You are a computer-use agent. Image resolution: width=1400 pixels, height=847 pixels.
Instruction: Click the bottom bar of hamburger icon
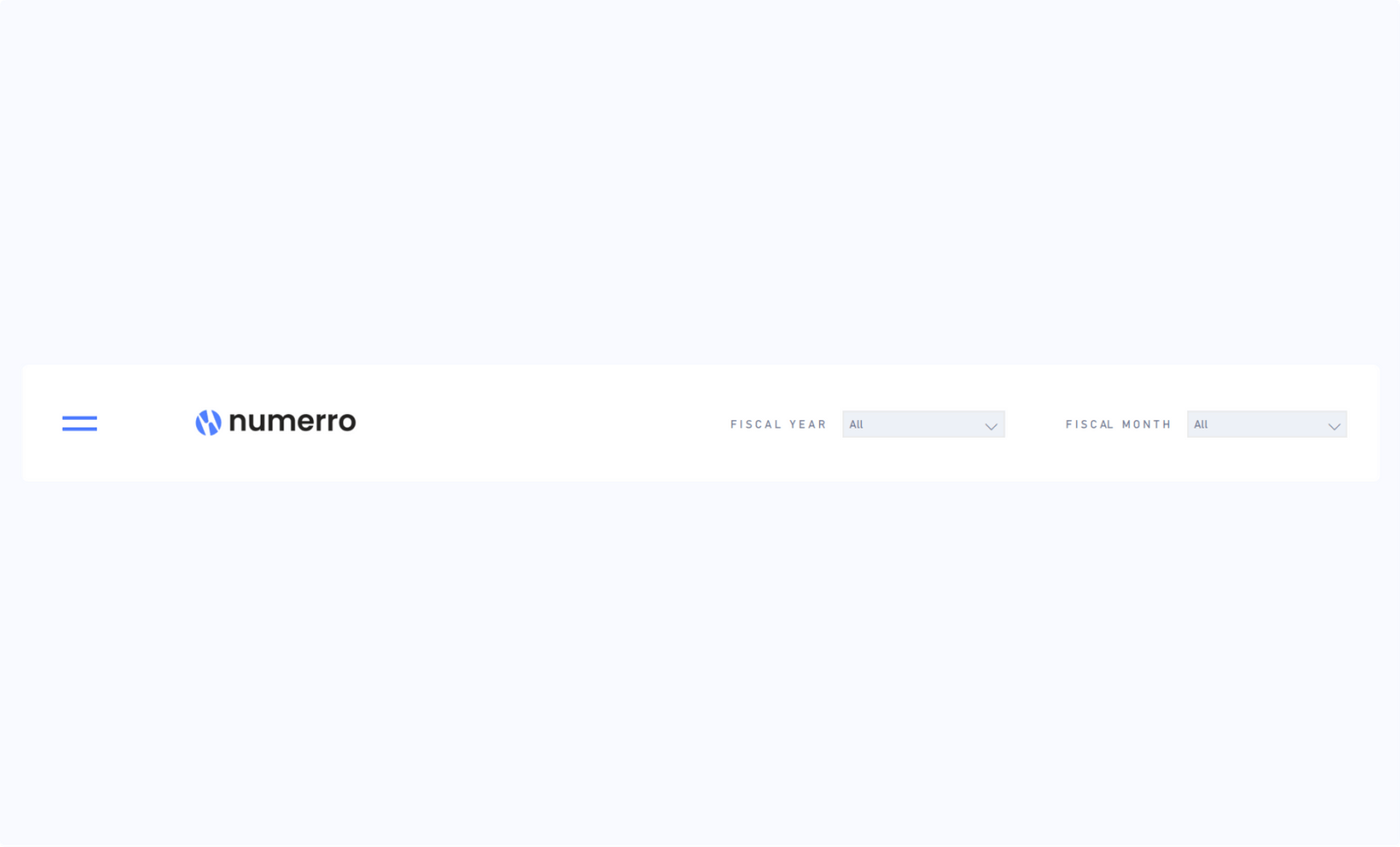click(80, 429)
